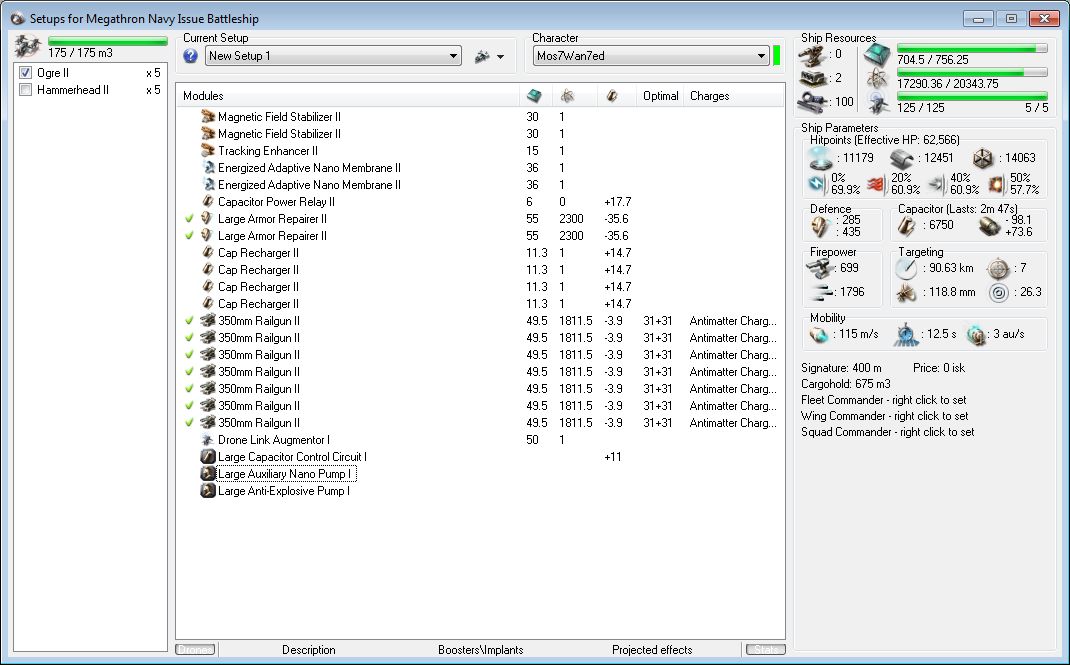1070x665 pixels.
Task: Click the capacitor capacity icon showing 6750
Action: 907,226
